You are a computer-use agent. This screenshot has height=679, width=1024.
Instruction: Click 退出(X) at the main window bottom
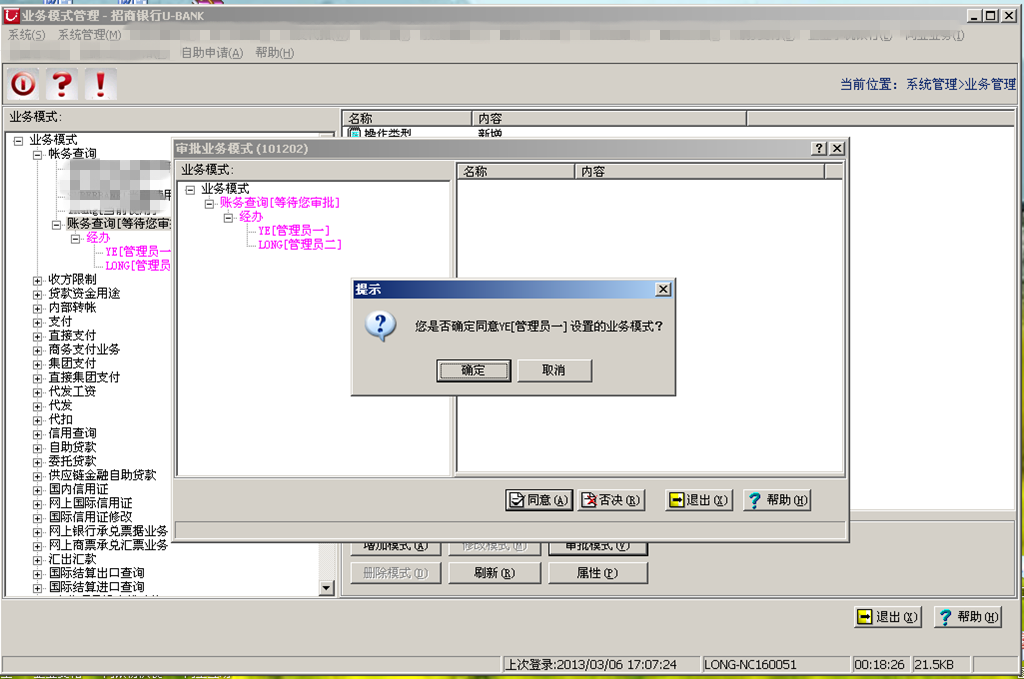pos(888,617)
